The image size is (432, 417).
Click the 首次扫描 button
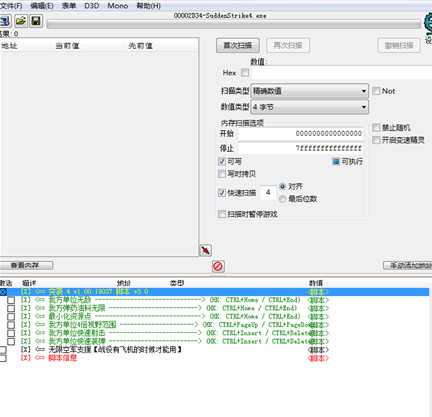(238, 45)
